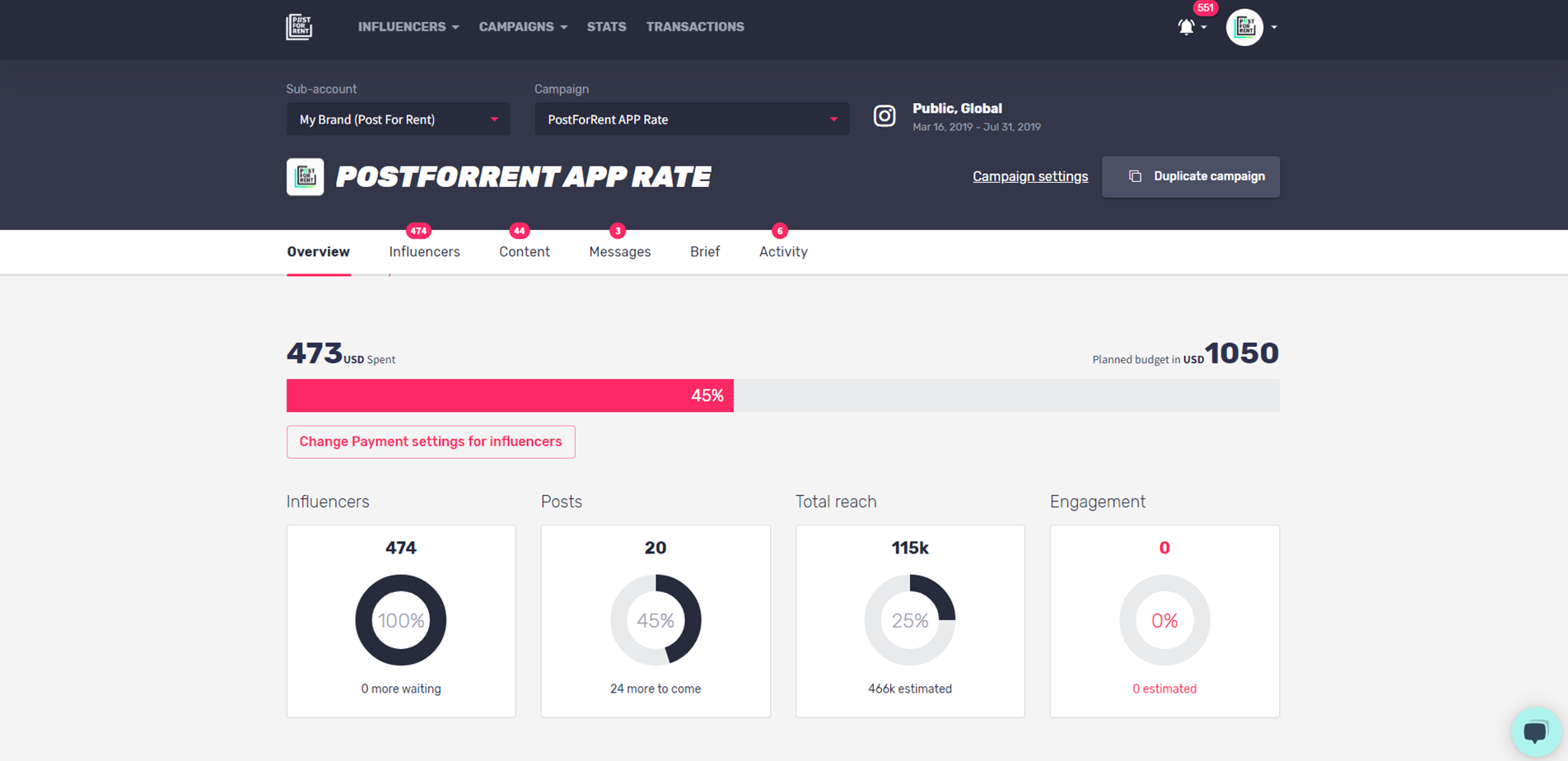The image size is (1568, 761).
Task: Click the Duplicate campaign button
Action: [1191, 176]
